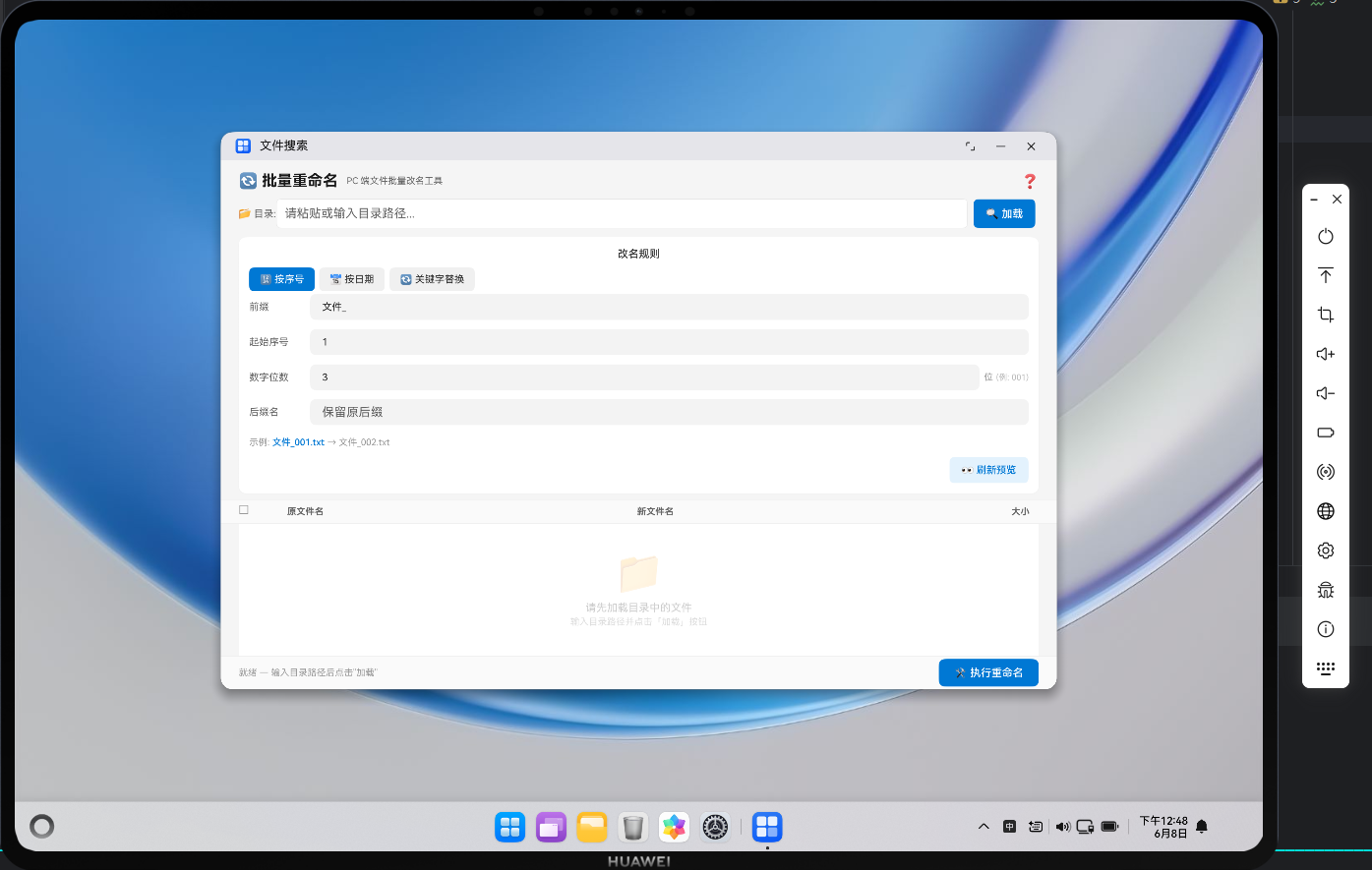Screen dimensions: 1372x870
Task: Click the 执行重命名 execute rename button
Action: coord(988,672)
